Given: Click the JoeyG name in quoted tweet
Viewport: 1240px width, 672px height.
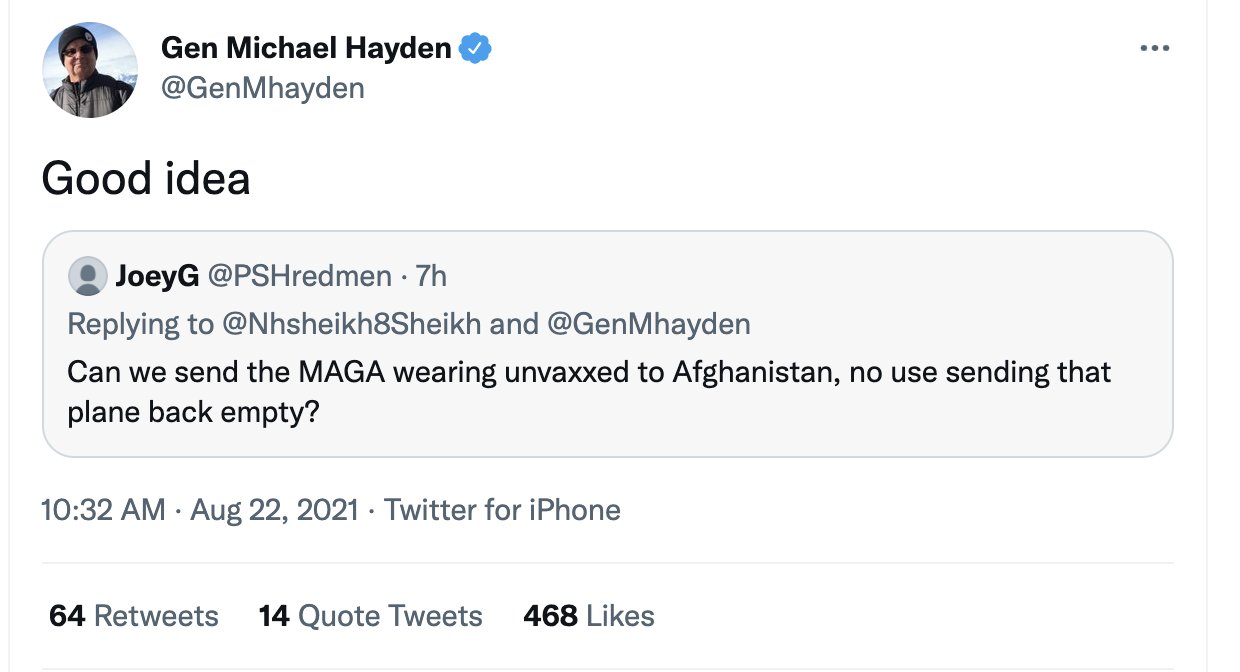Looking at the screenshot, I should pos(158,276).
